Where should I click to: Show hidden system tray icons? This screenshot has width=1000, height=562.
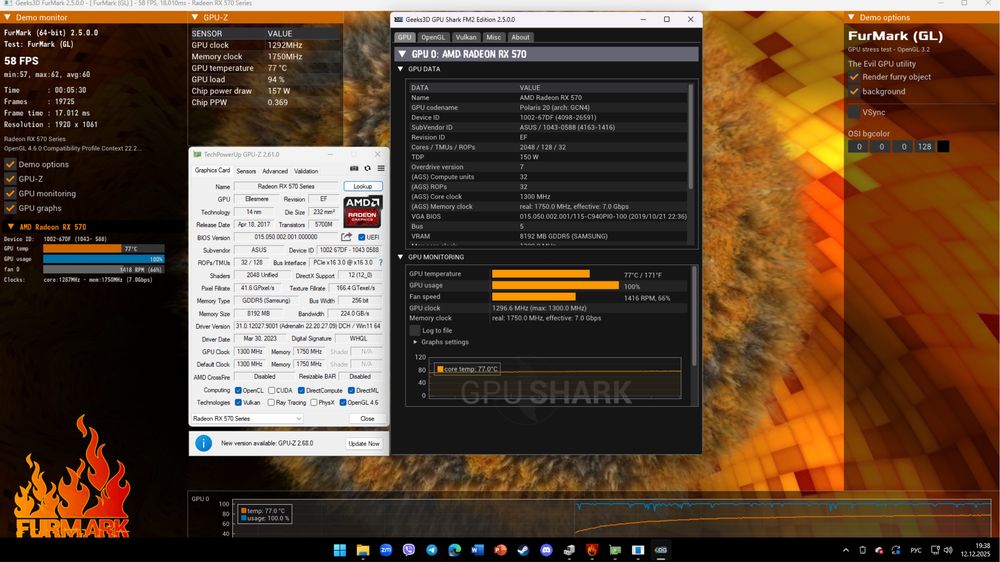coord(846,550)
